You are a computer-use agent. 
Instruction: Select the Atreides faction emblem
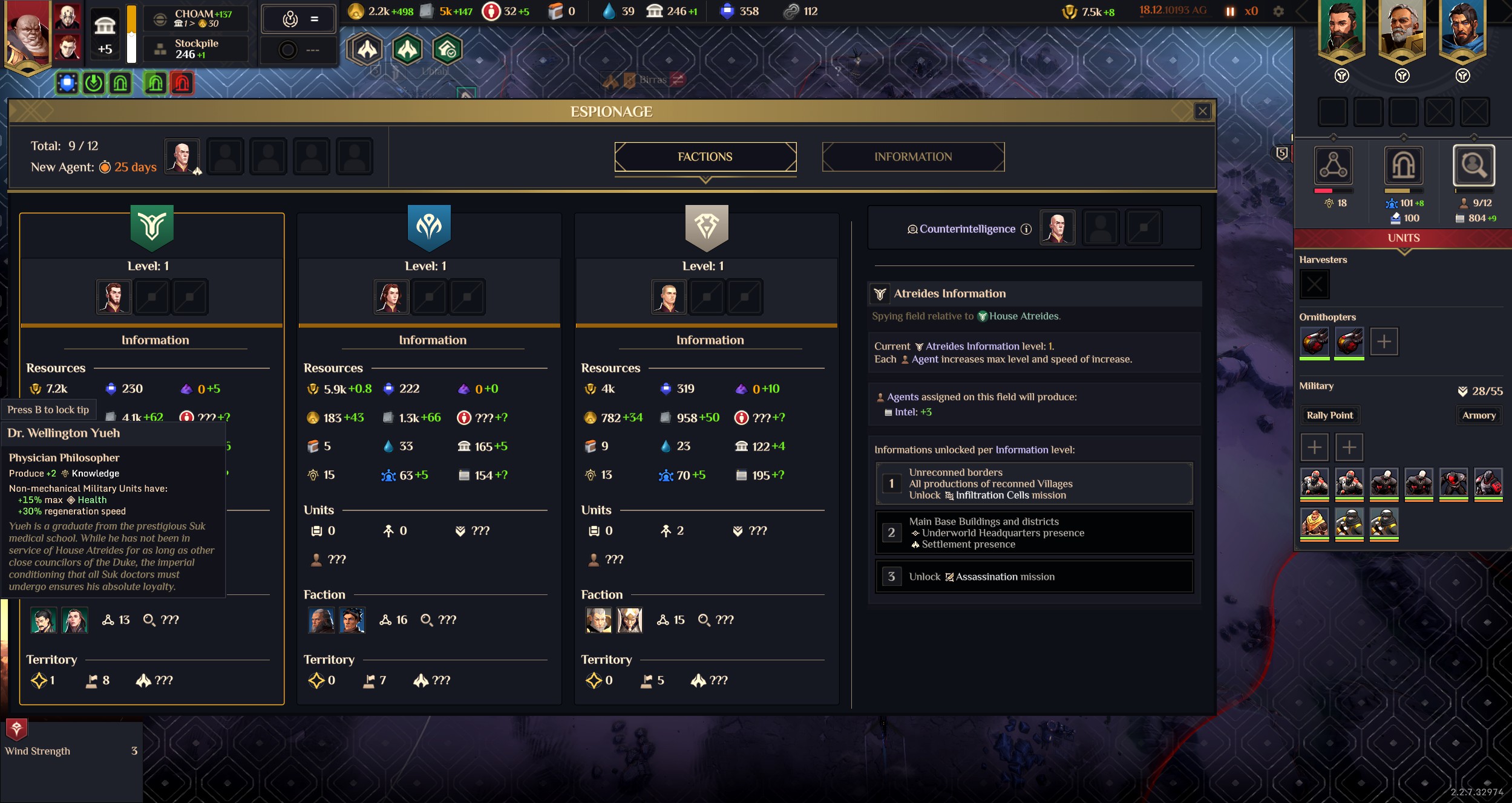click(152, 227)
